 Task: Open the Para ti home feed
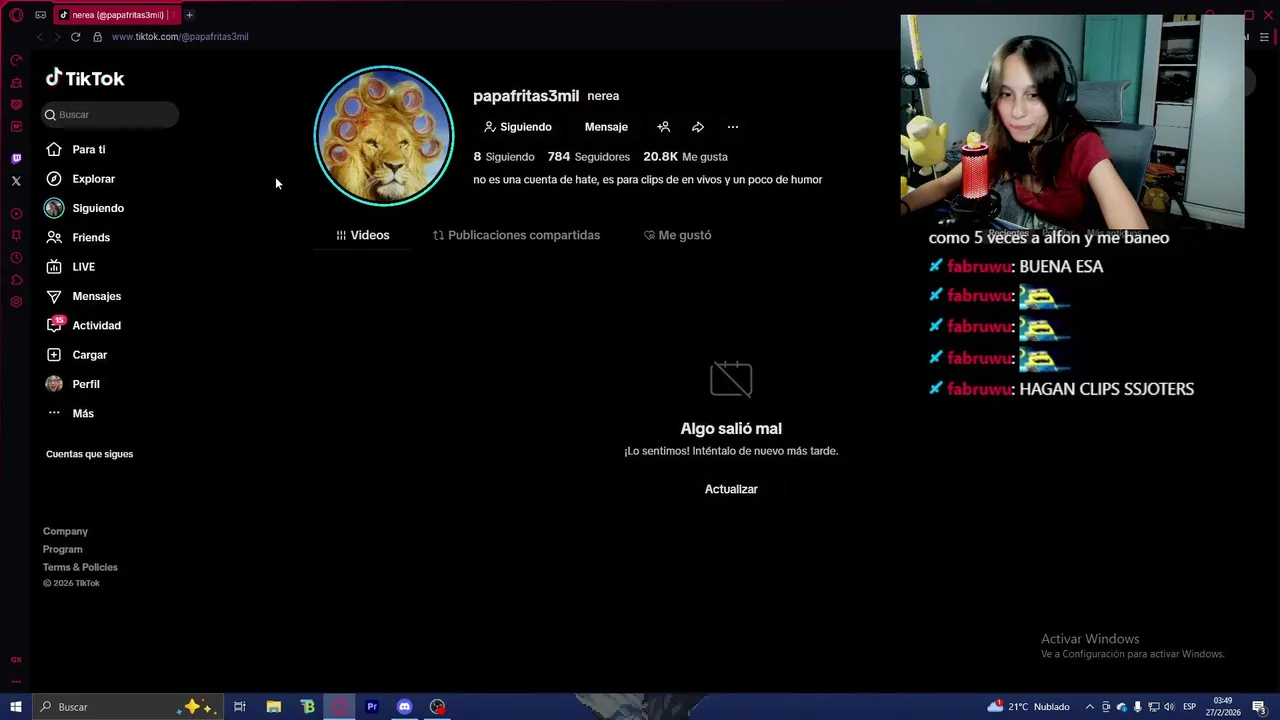[75, 149]
